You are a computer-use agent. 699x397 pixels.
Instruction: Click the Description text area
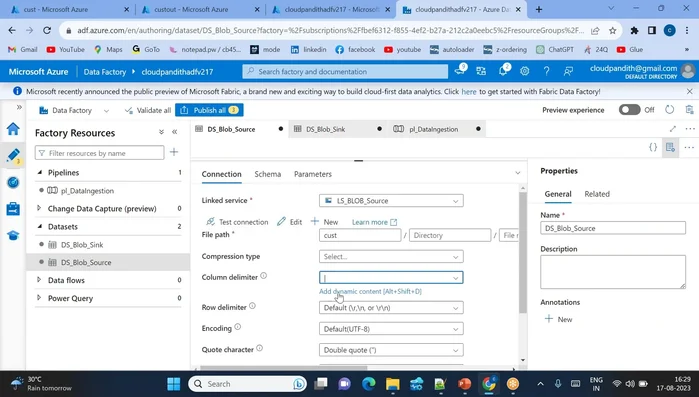[x=613, y=272]
